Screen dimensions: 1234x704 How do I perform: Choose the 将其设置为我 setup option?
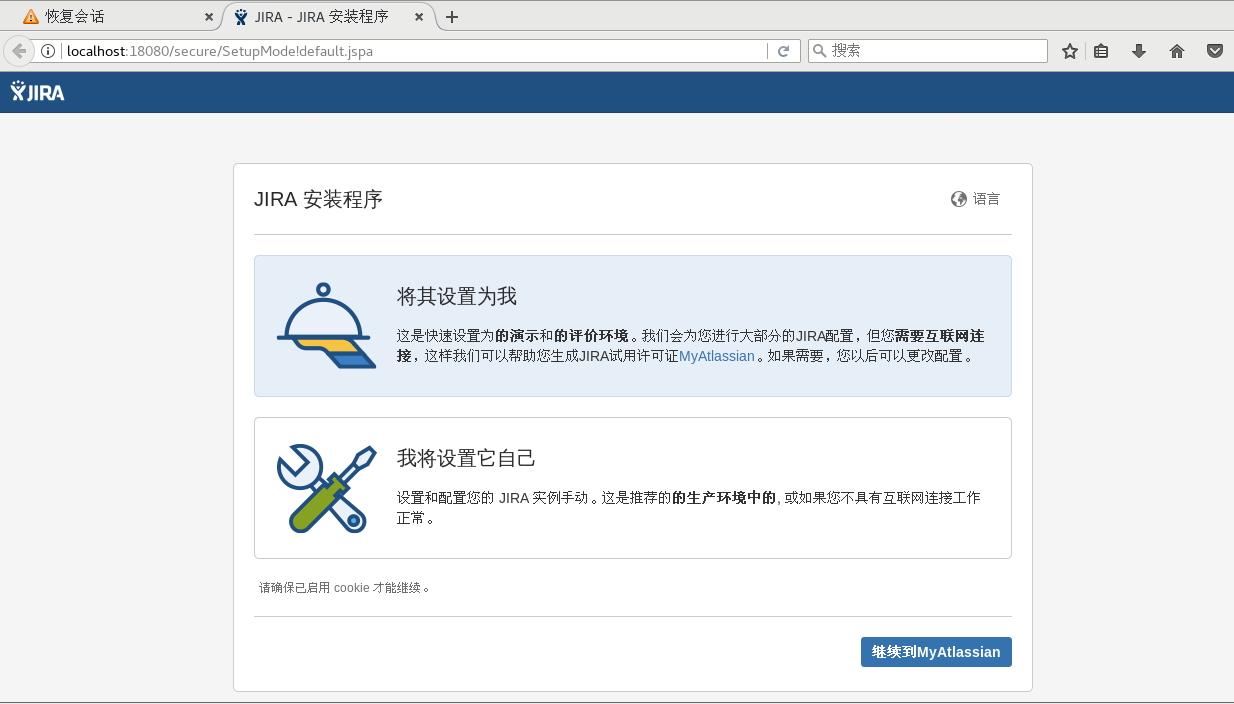click(633, 326)
